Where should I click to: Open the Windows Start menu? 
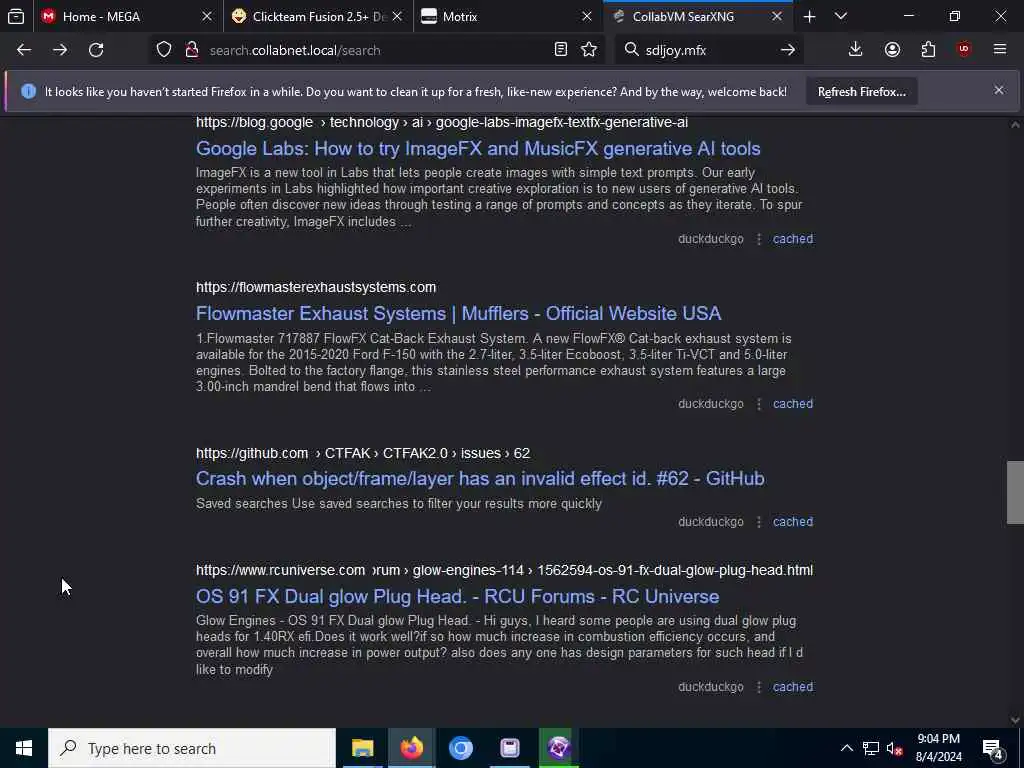click(24, 748)
